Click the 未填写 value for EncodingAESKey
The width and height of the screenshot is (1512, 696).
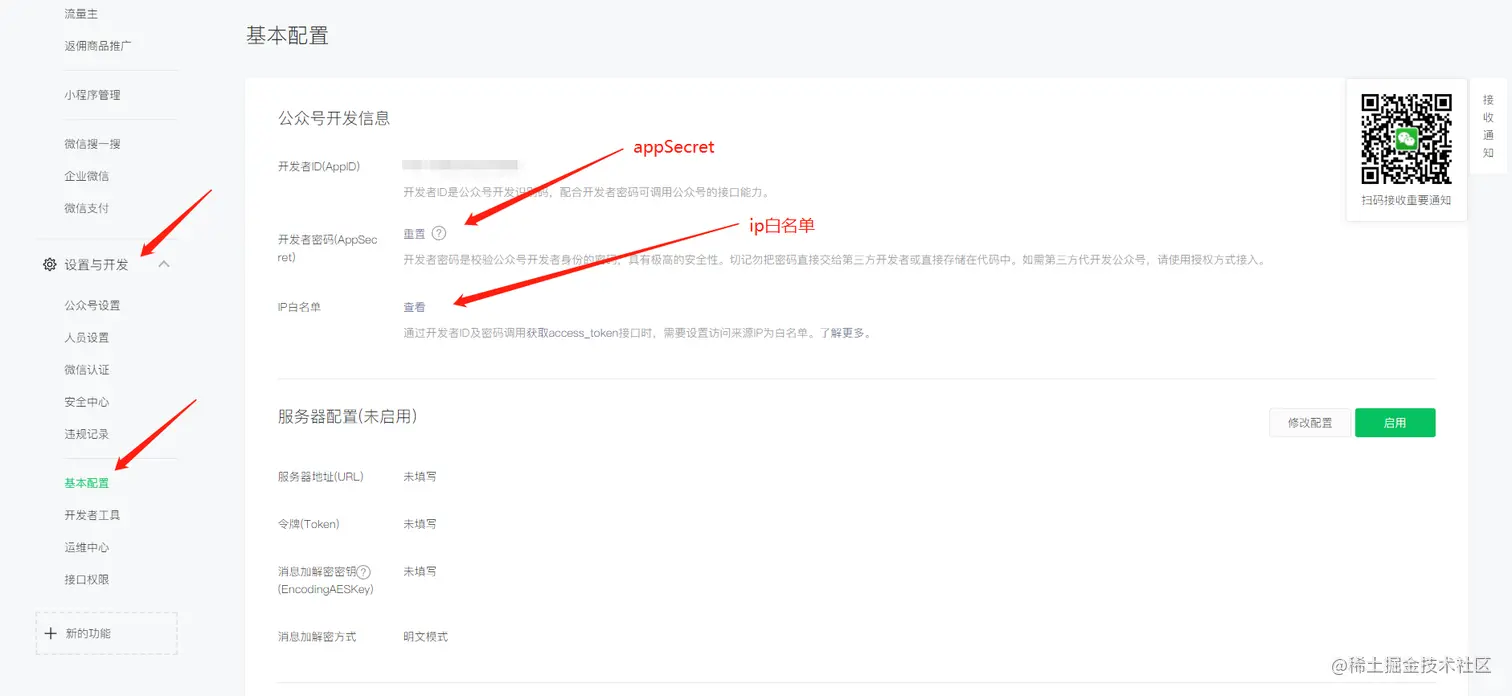point(420,572)
